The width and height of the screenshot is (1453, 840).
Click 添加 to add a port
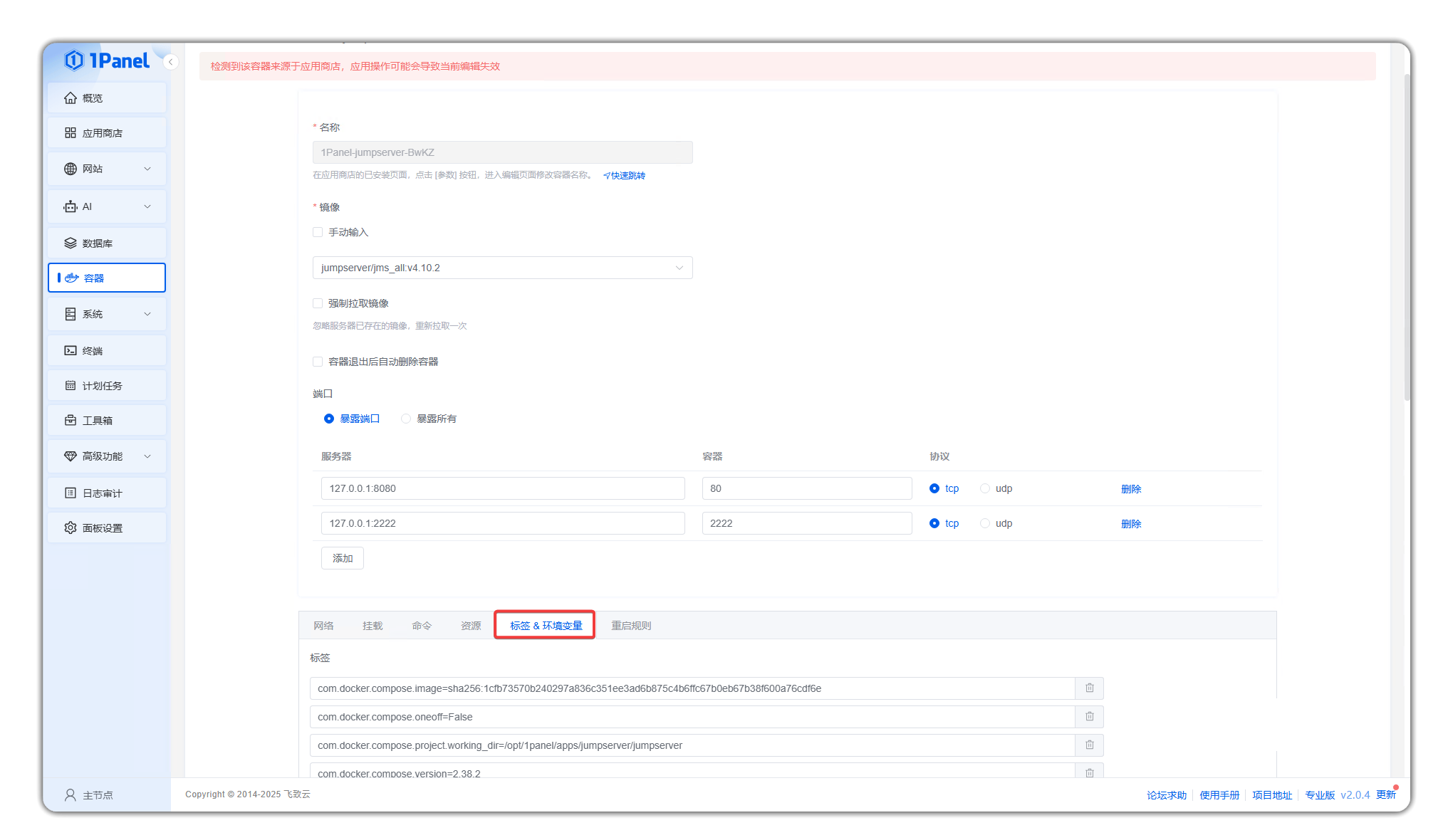pyautogui.click(x=343, y=558)
